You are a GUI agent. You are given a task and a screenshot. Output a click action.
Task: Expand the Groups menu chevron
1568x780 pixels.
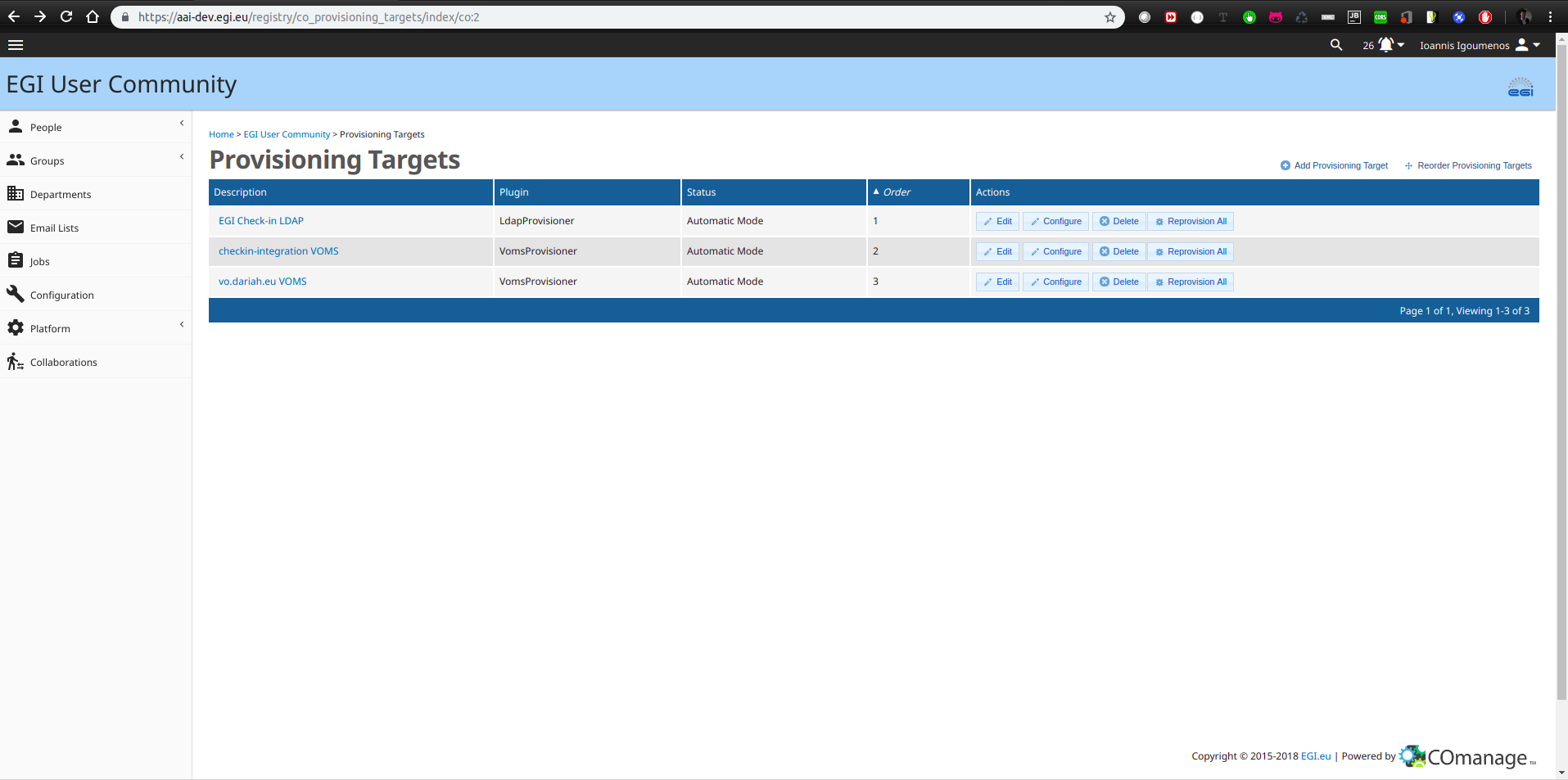182,156
